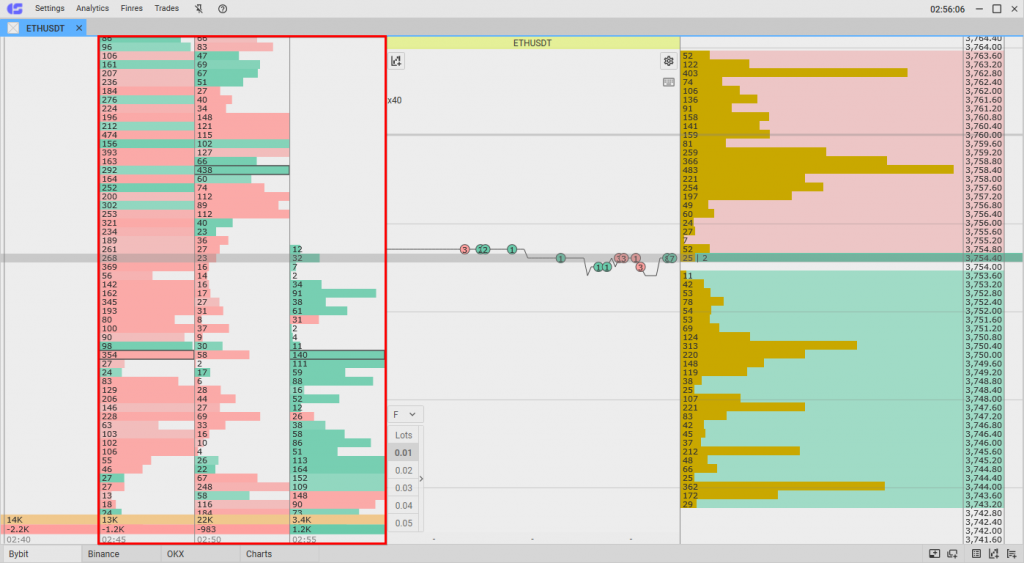
Task: Select the ETHUSDT tab
Action: (45, 28)
